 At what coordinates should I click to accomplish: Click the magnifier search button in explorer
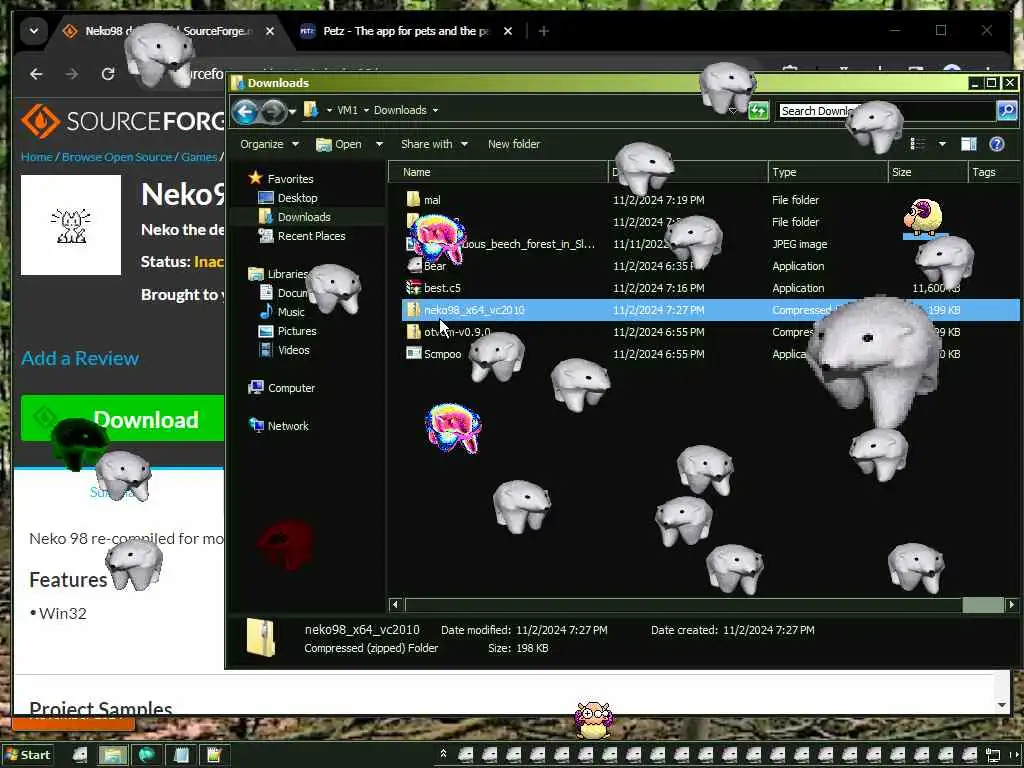coord(1007,110)
